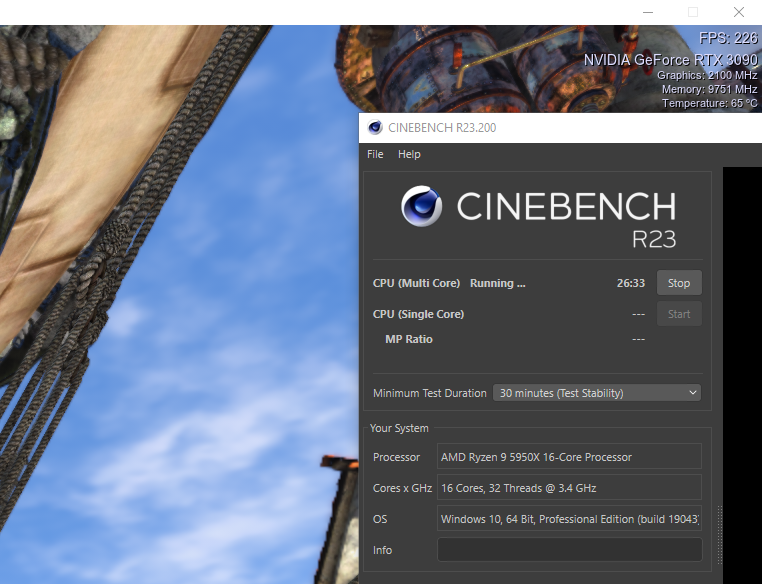The image size is (762, 584).
Task: Click the CINEBENCH R23.200 window title
Action: 442,128
